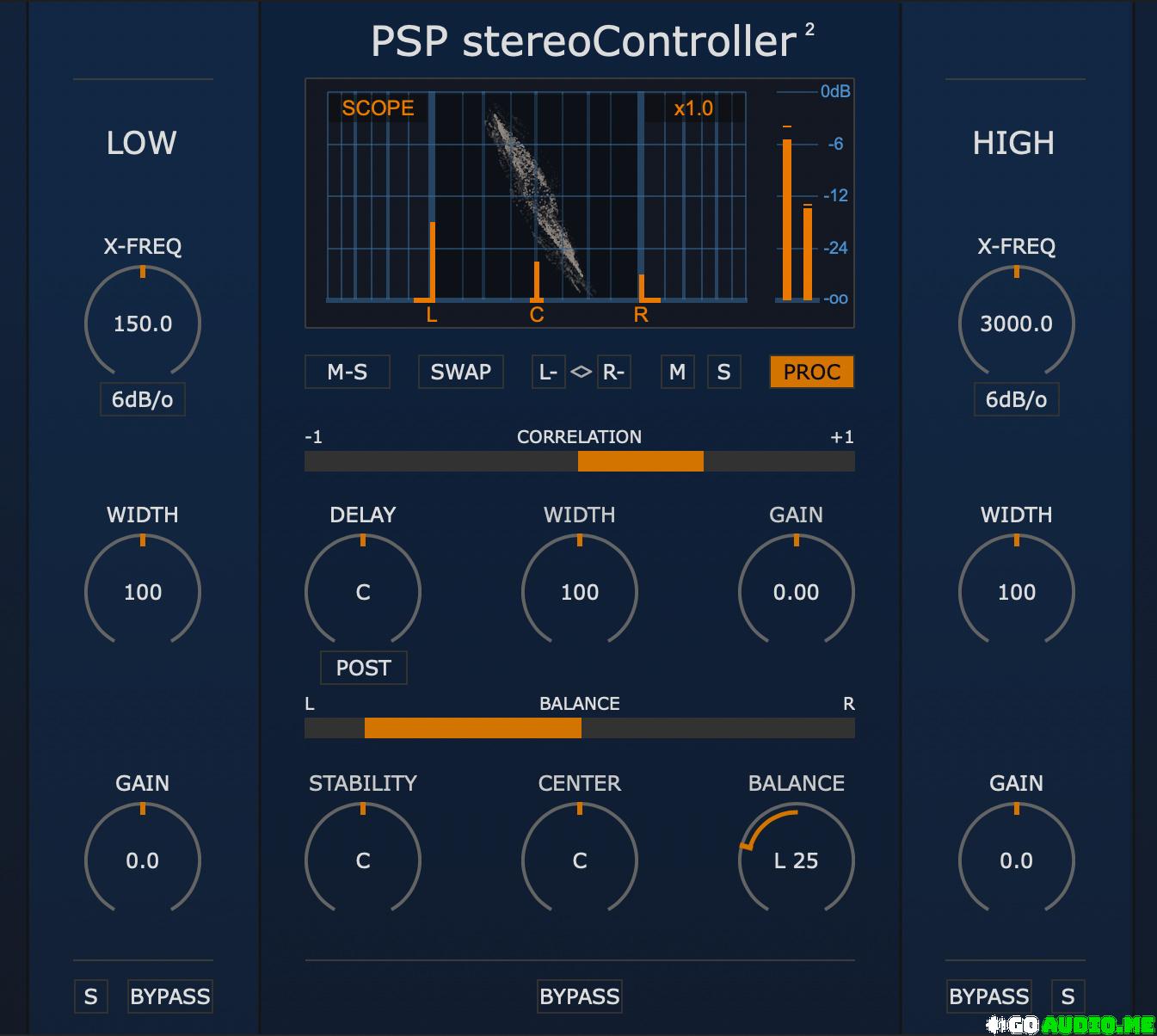
Task: Open the HIGH band 6dB/o slope selector
Action: (x=1016, y=400)
